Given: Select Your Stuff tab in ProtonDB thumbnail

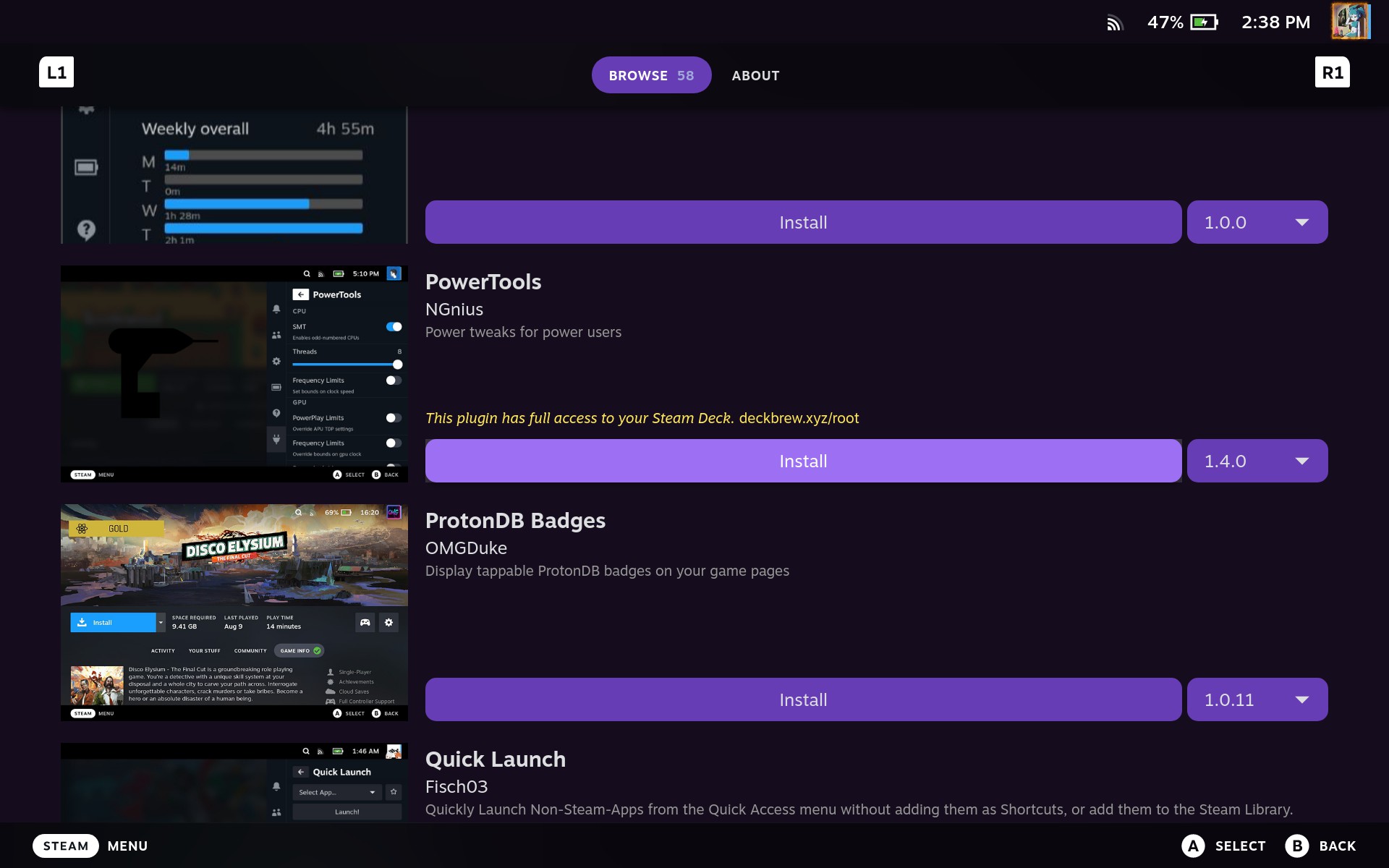Looking at the screenshot, I should coord(204,650).
